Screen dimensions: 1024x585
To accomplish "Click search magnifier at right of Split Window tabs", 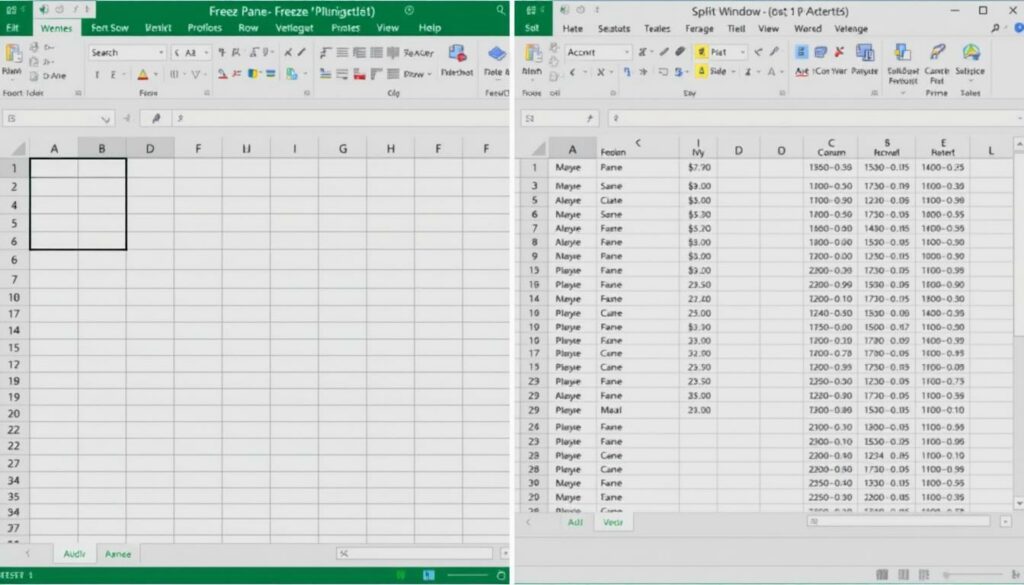I will pos(995,28).
